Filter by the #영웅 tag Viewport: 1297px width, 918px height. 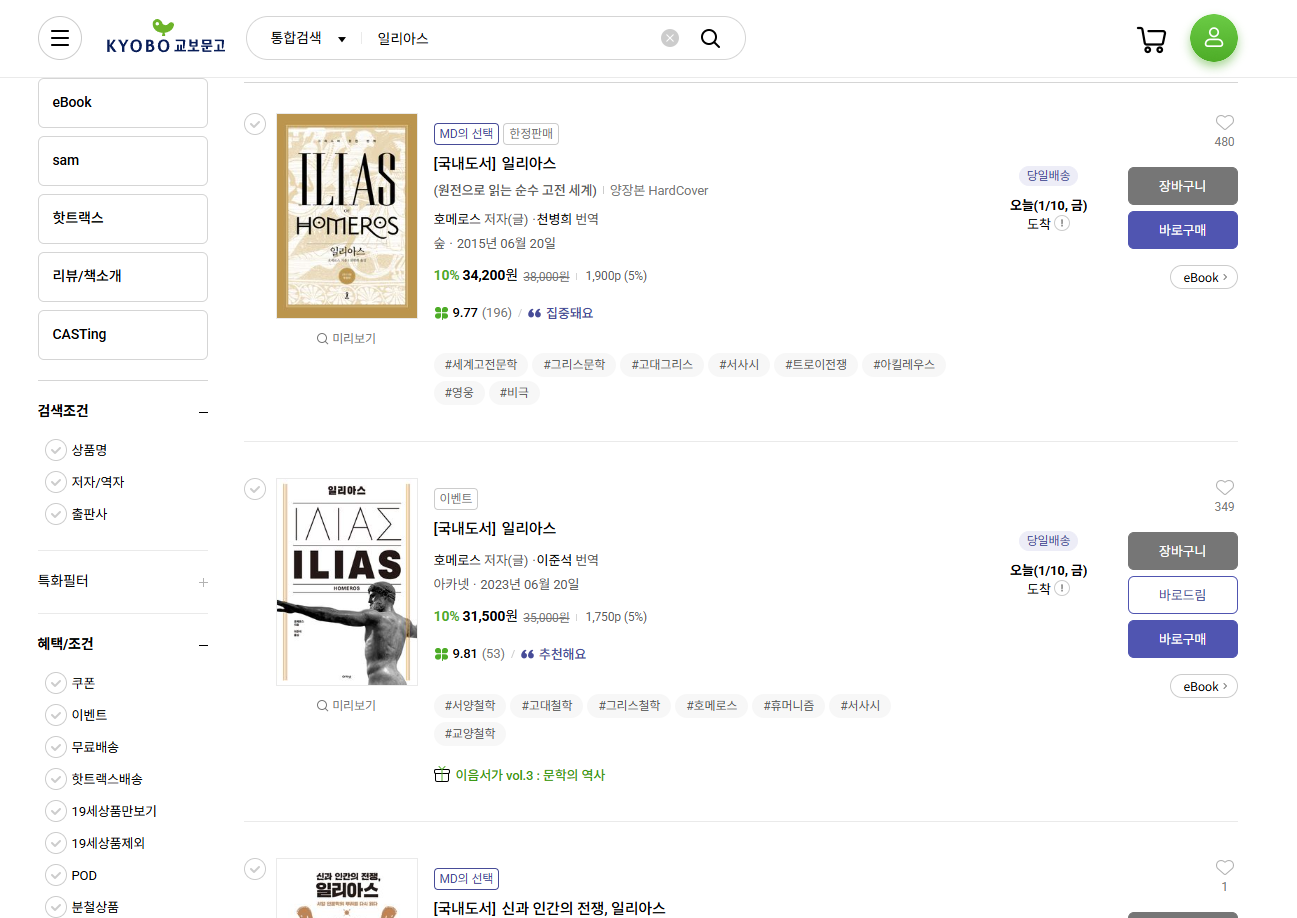coord(459,393)
